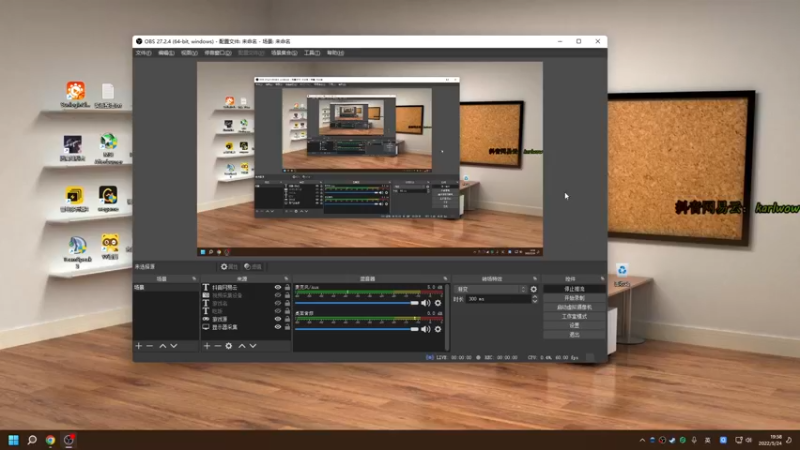Mute the 麦克风/Aux speaker icon
The image size is (800, 450).
pyautogui.click(x=426, y=303)
